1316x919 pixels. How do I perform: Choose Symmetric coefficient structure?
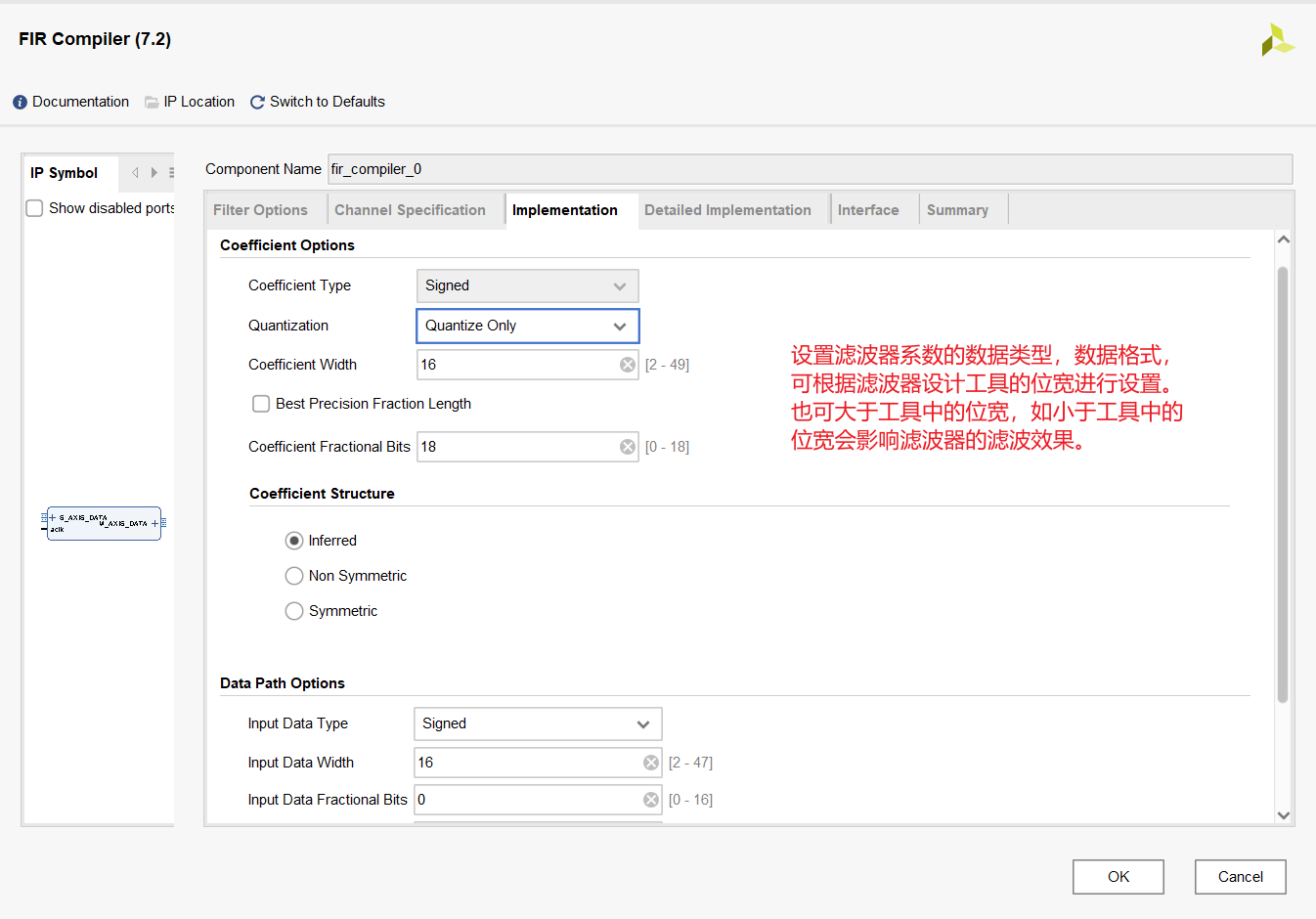(294, 611)
